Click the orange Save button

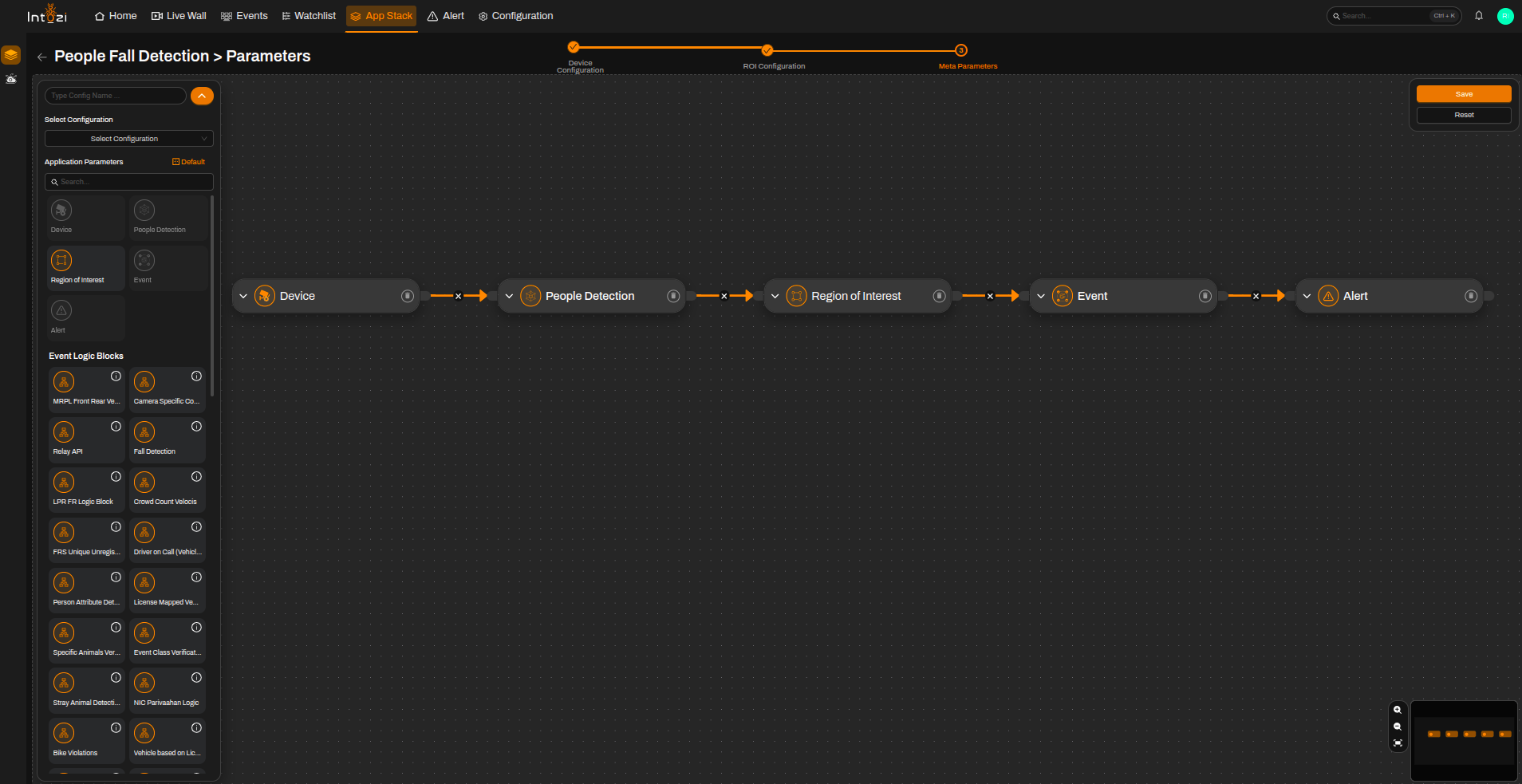pos(1464,94)
